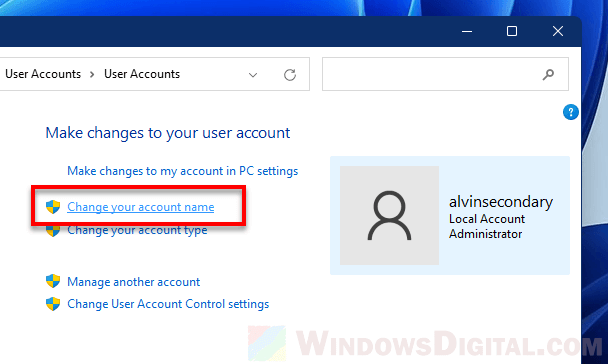Select Change your account type link
Viewport: 608px width, 364px height.
[x=137, y=230]
